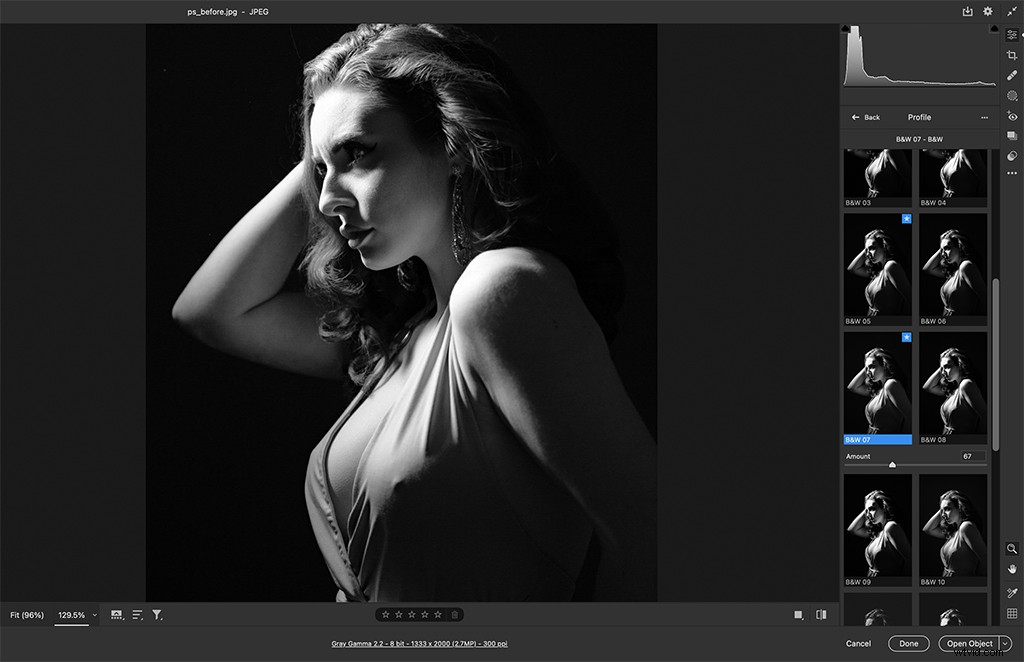Open dropdown arrow beside Open Object
Viewport: 1024px width, 662px height.
(x=1004, y=643)
